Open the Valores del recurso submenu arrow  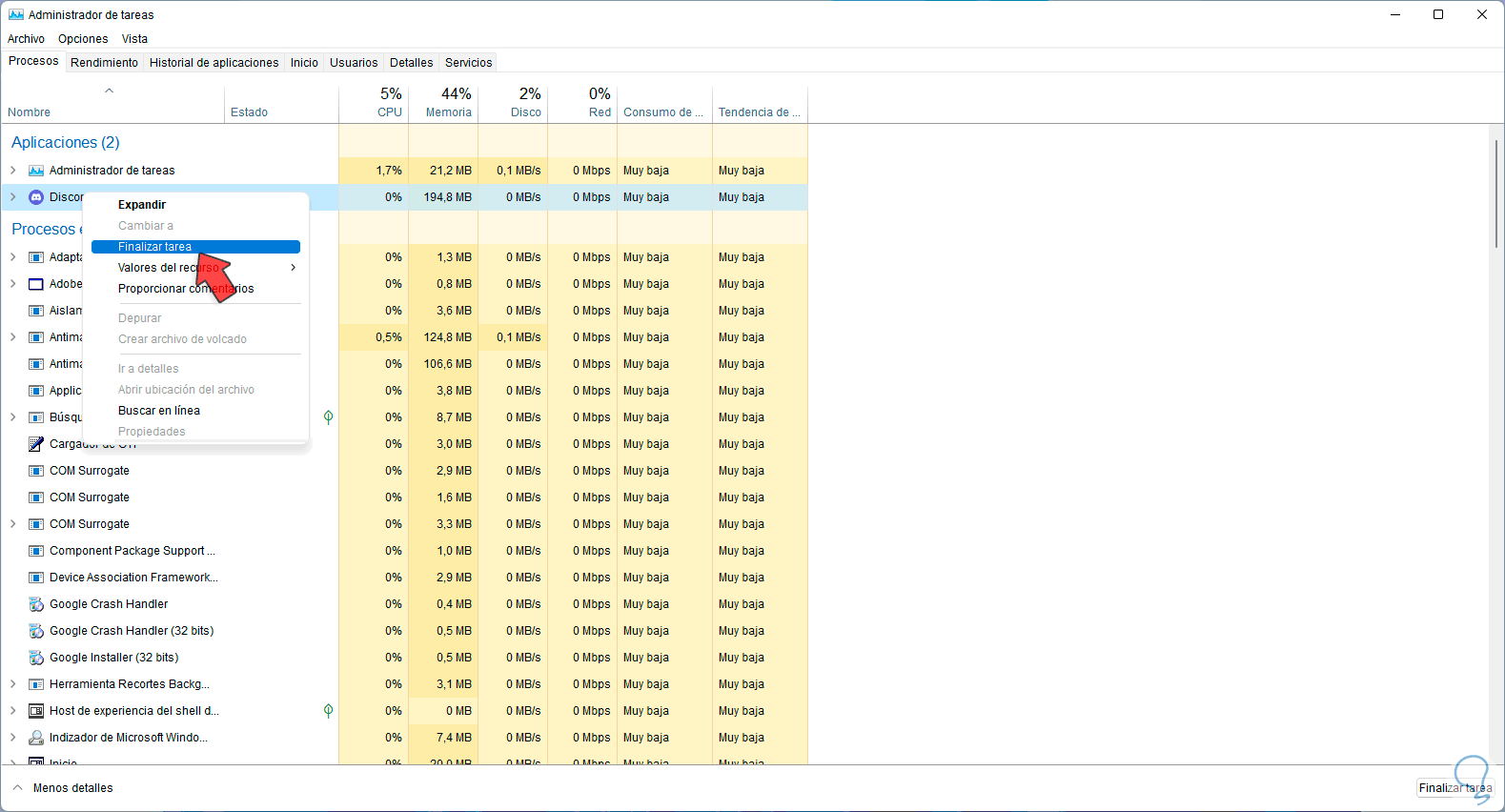pyautogui.click(x=293, y=268)
